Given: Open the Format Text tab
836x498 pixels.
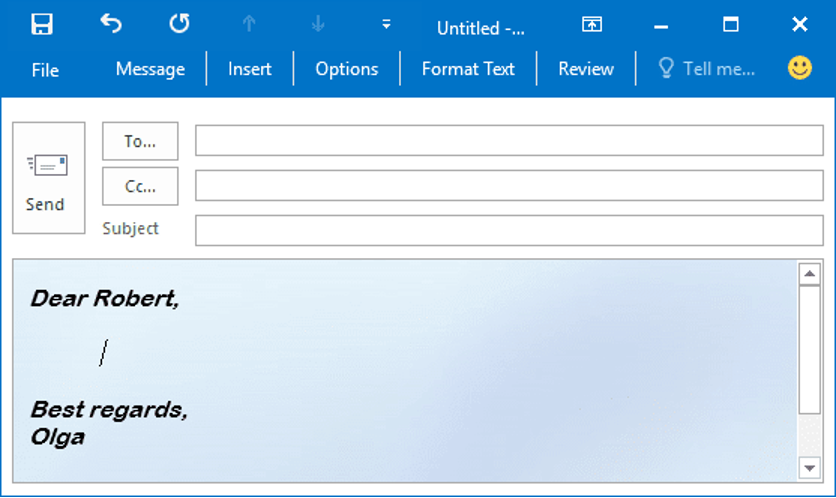Looking at the screenshot, I should coord(468,69).
